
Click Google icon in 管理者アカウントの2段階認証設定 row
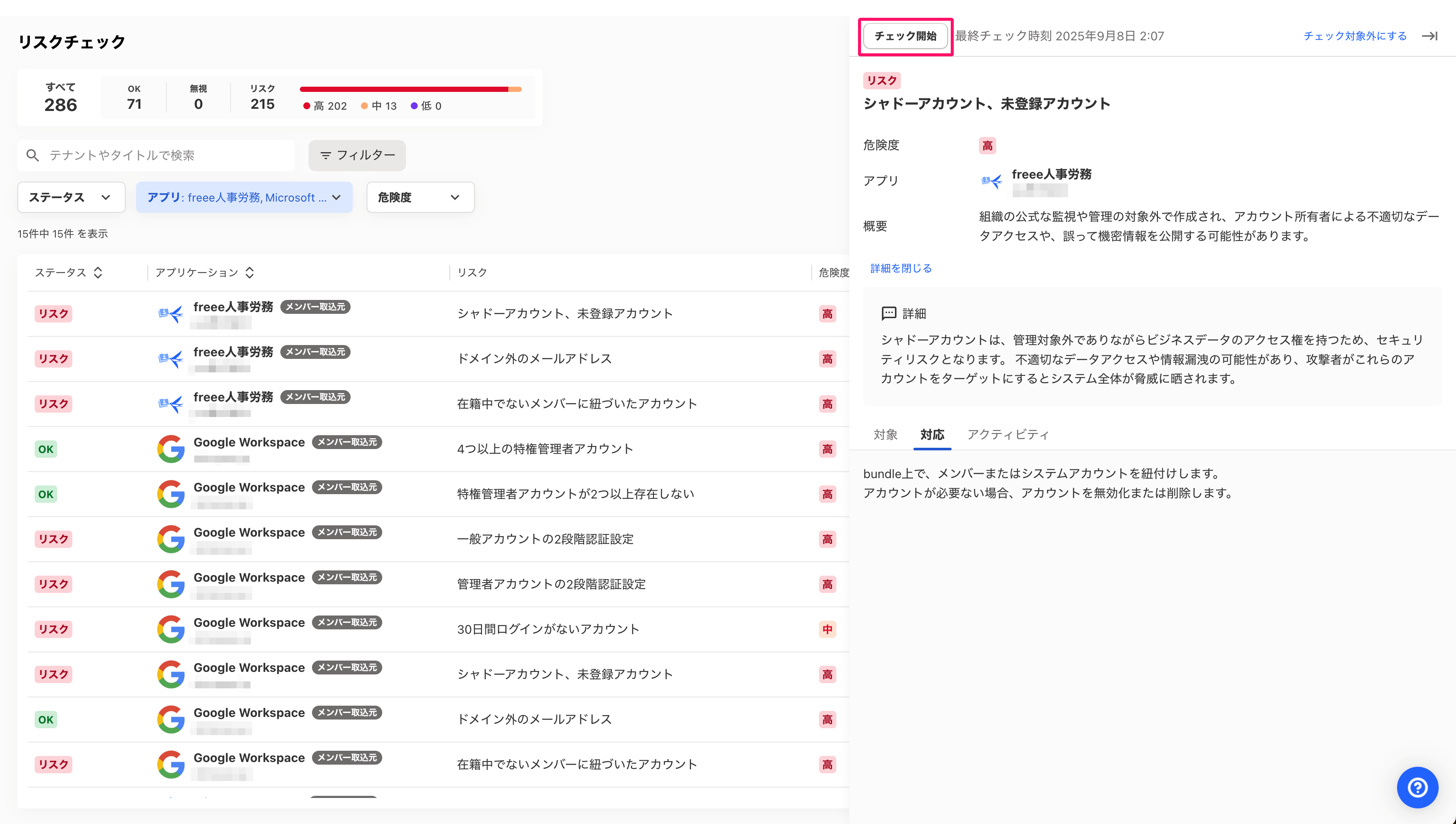click(x=171, y=584)
